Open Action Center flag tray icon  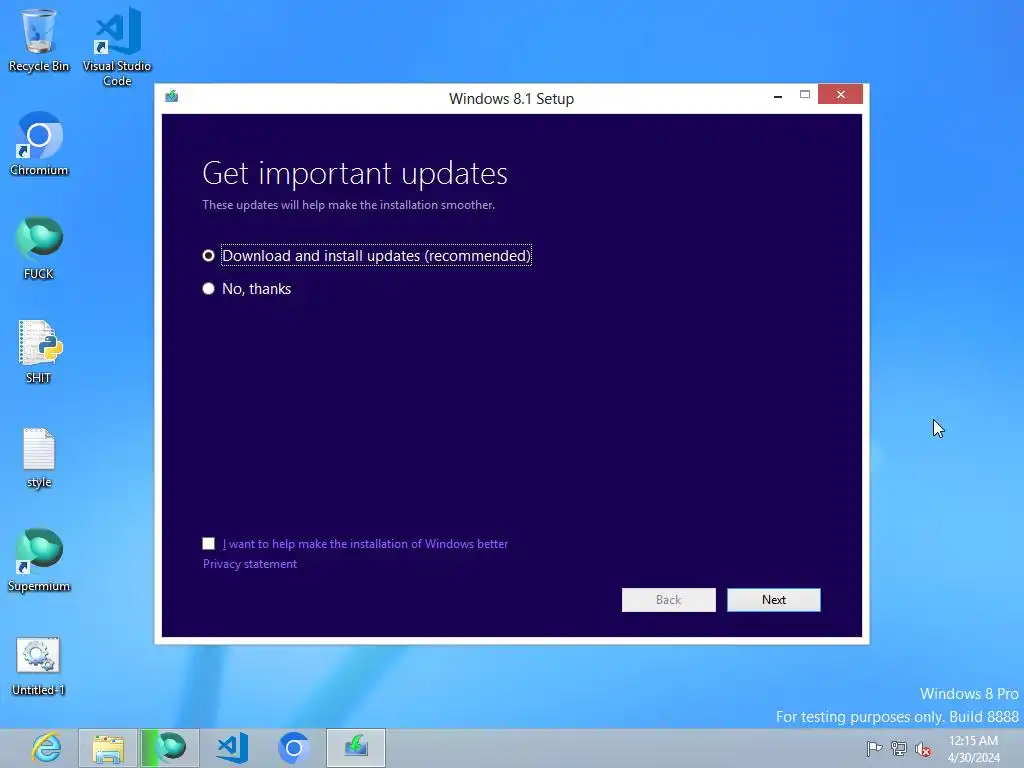[874, 748]
